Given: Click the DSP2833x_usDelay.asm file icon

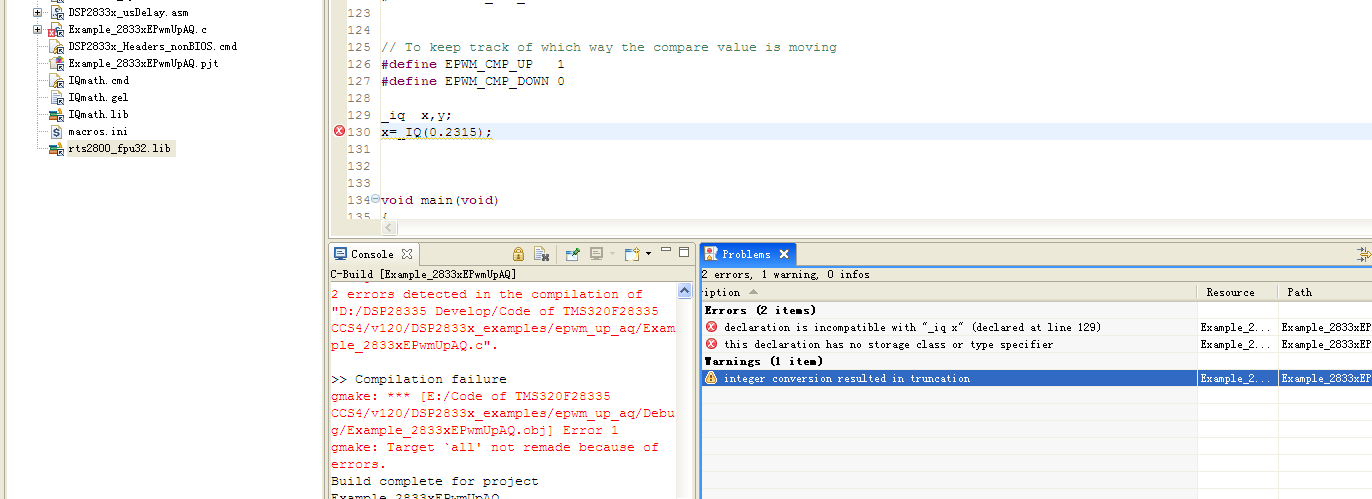Looking at the screenshot, I should coord(57,13).
